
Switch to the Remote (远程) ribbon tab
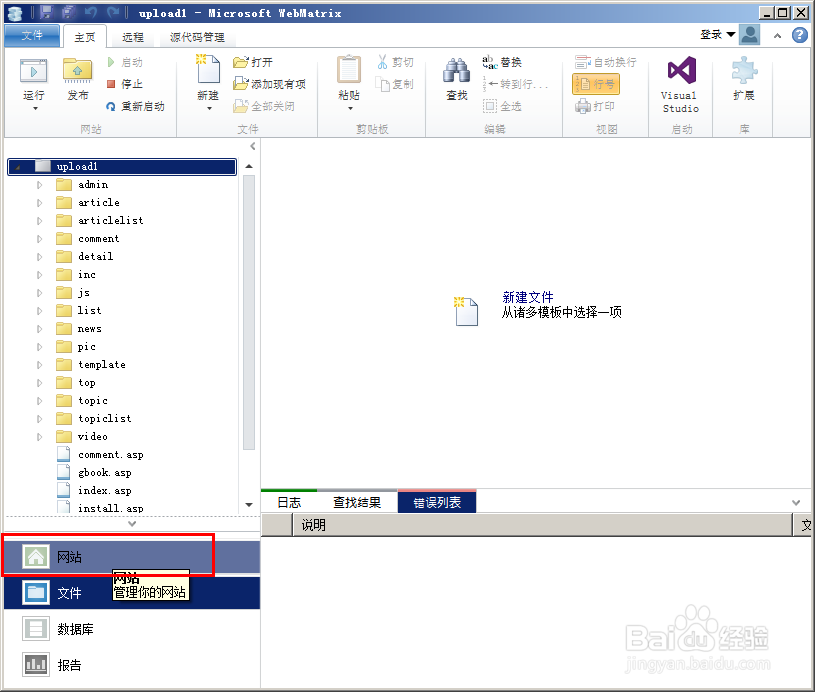click(133, 37)
